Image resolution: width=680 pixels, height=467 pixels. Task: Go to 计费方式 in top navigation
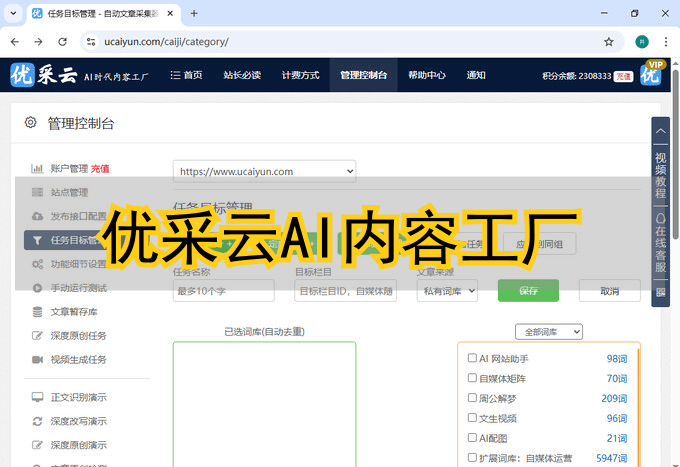pos(300,75)
